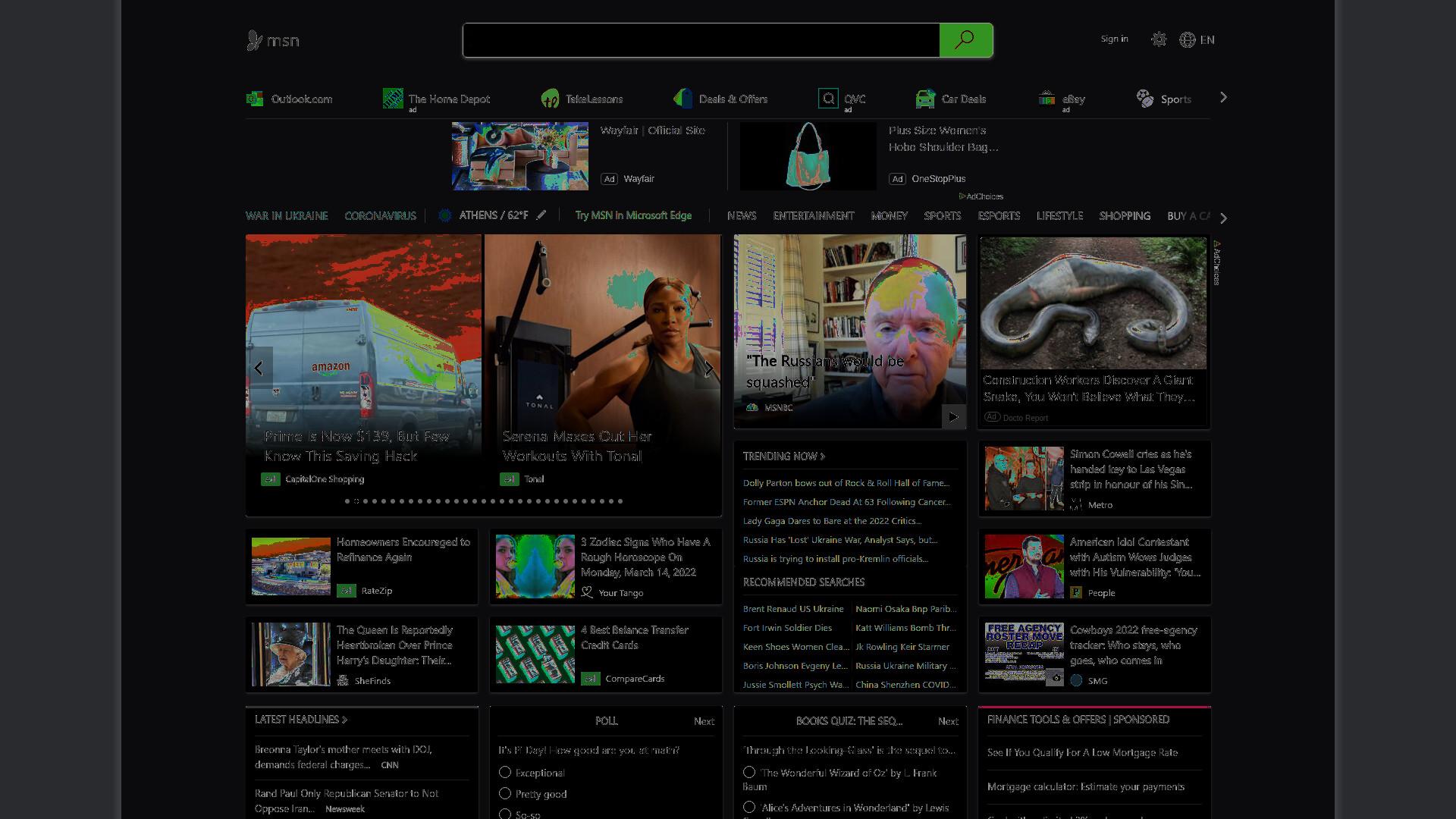Open the Entertainment tab
The height and width of the screenshot is (819, 1456).
(x=814, y=215)
